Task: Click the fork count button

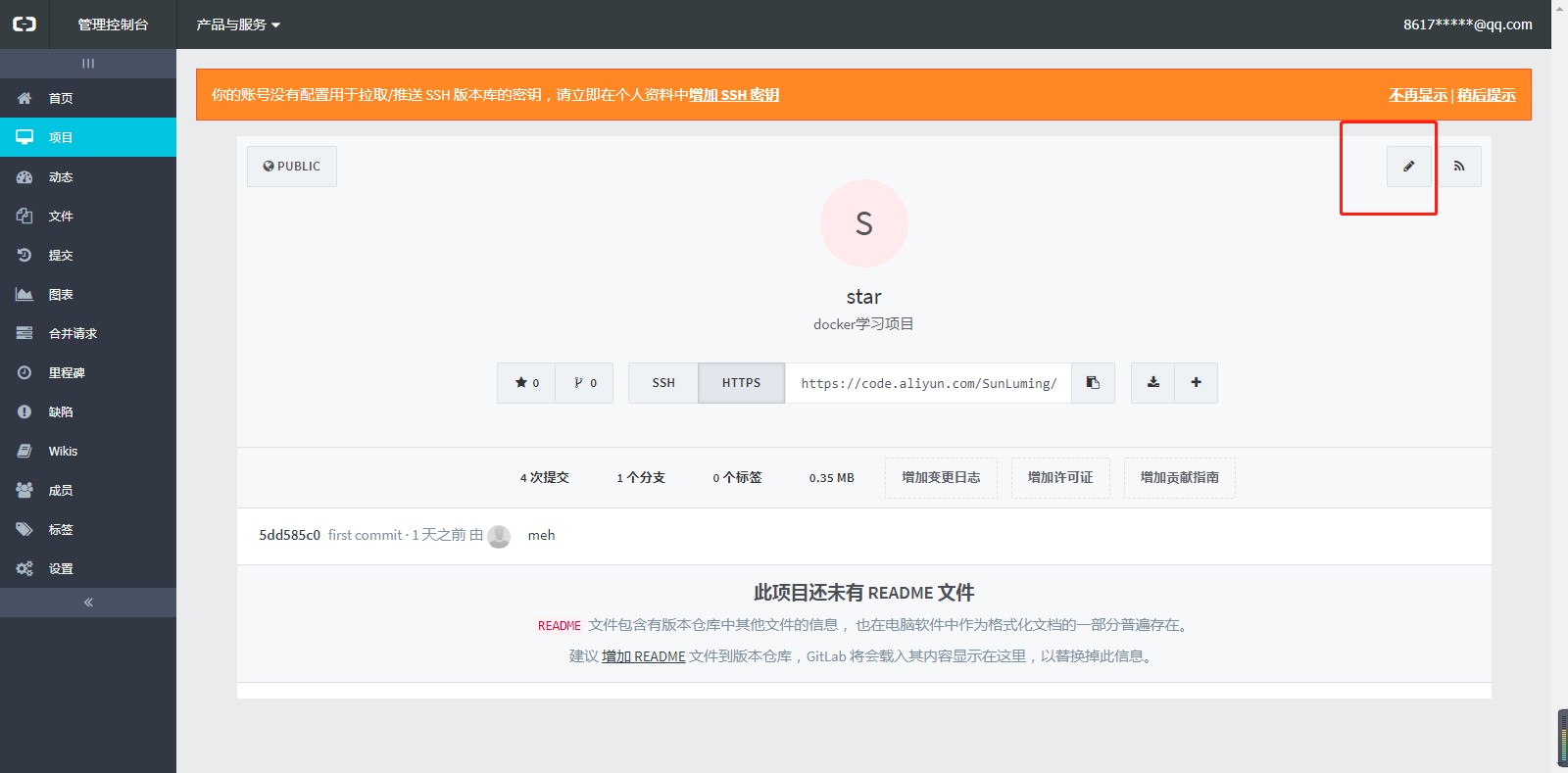Action: coord(584,383)
